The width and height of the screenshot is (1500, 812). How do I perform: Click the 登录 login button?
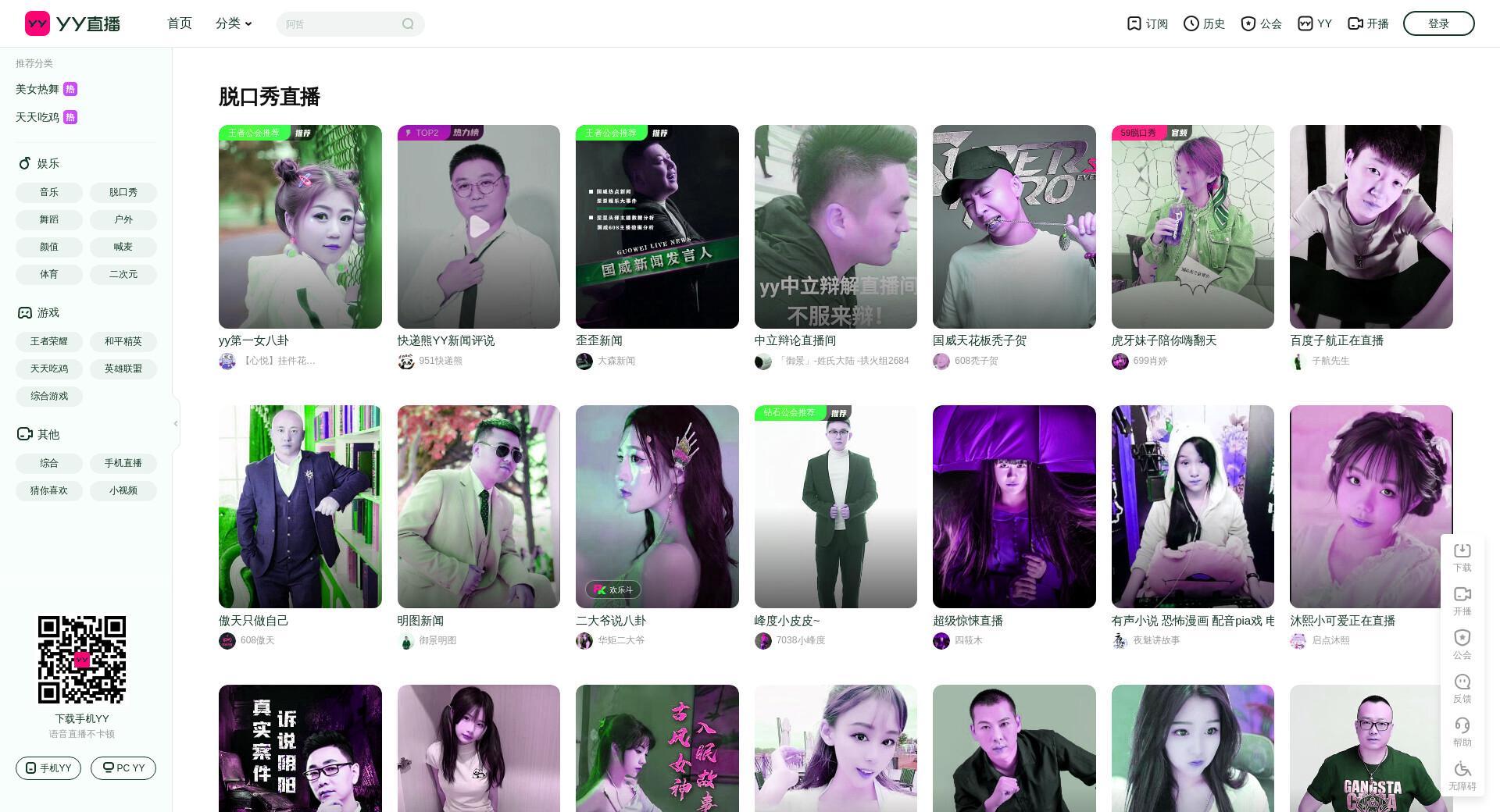coord(1438,23)
